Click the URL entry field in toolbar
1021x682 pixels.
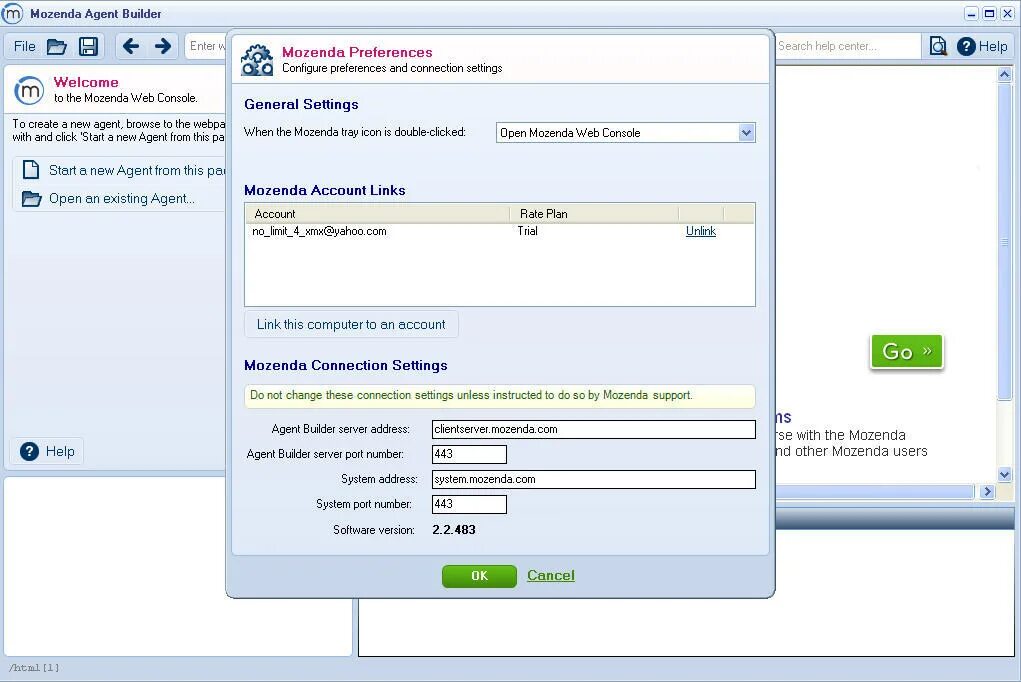click(x=206, y=46)
